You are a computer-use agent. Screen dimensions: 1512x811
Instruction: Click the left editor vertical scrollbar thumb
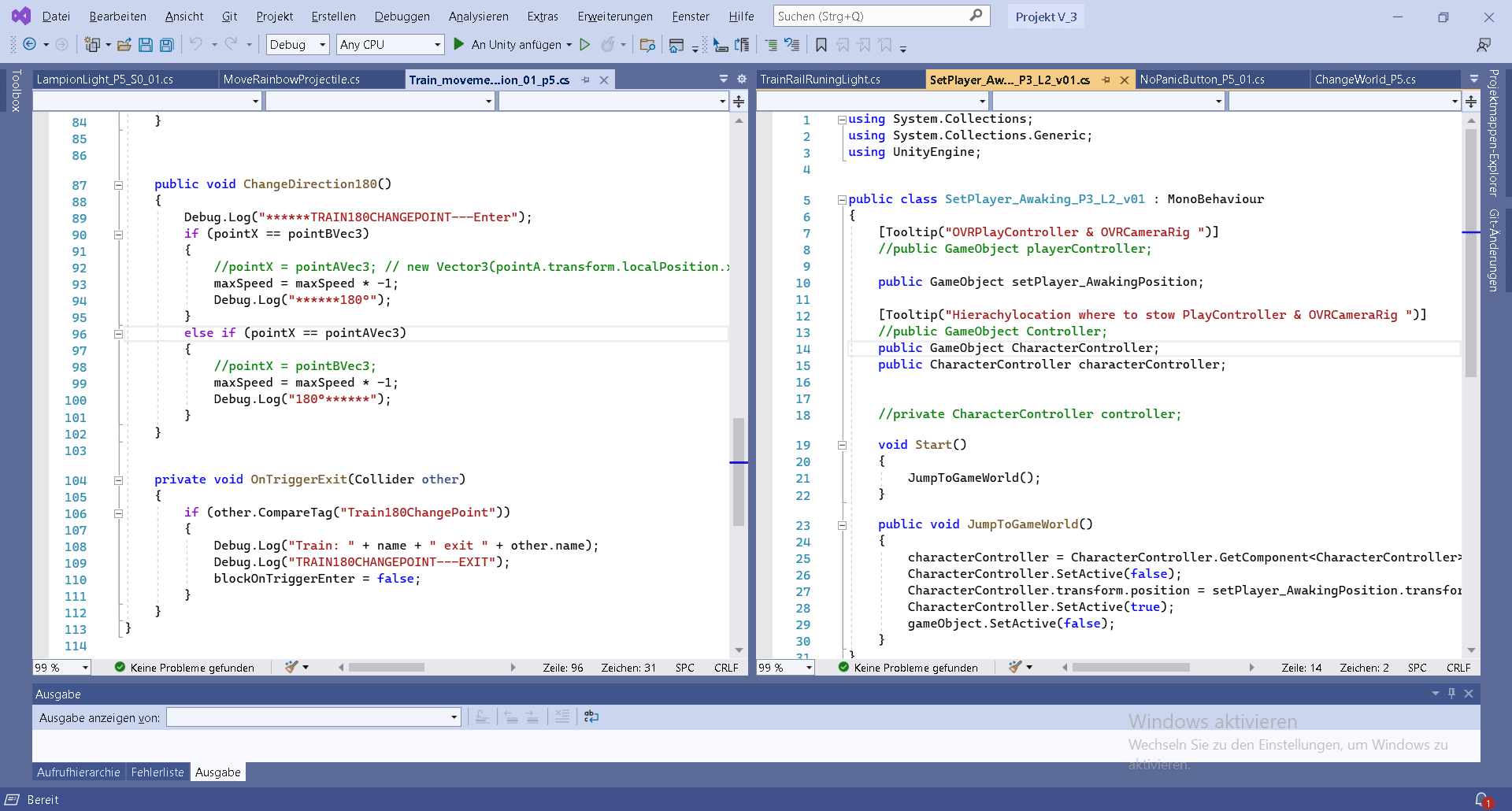click(739, 471)
